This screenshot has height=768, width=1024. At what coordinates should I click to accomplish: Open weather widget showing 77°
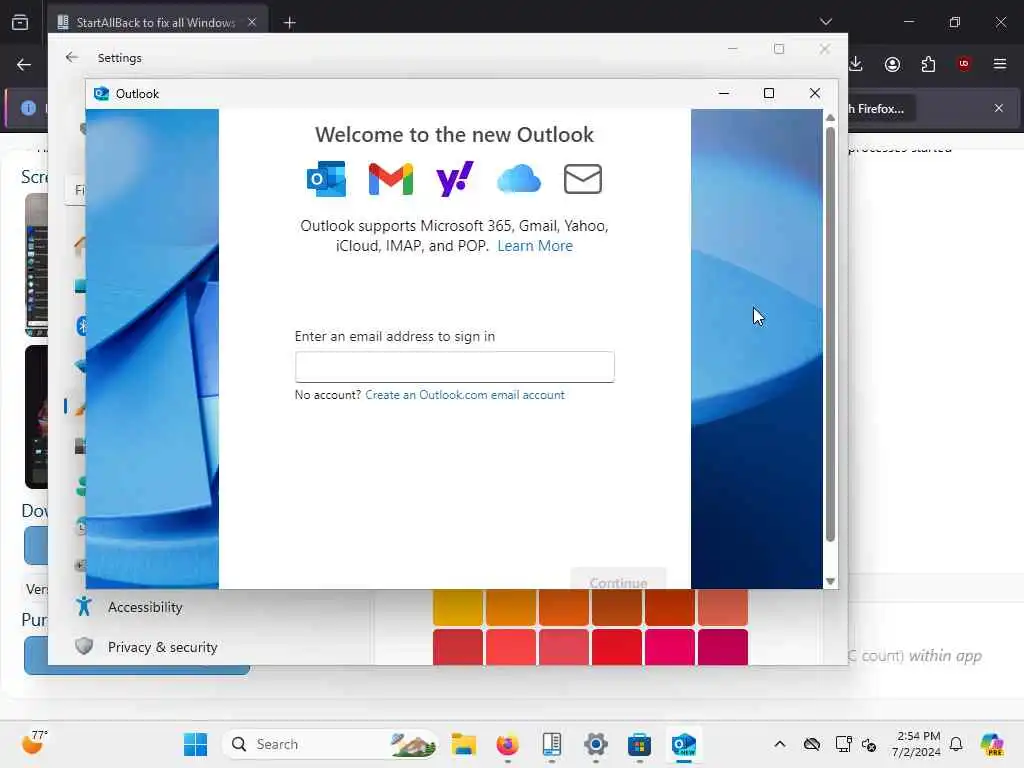click(34, 743)
